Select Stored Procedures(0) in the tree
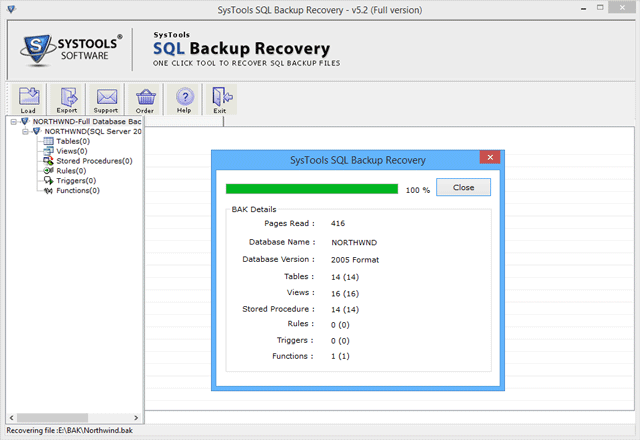This screenshot has height=440, width=640. click(94, 161)
